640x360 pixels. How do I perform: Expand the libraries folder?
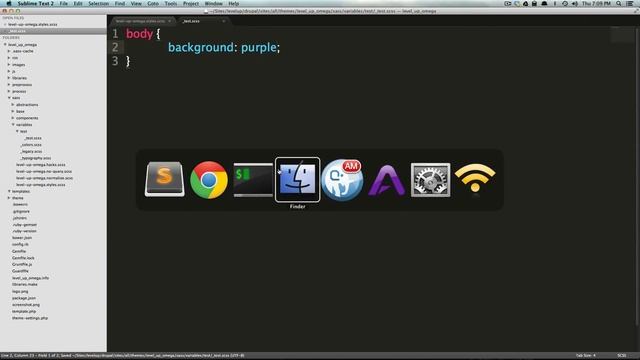point(9,78)
